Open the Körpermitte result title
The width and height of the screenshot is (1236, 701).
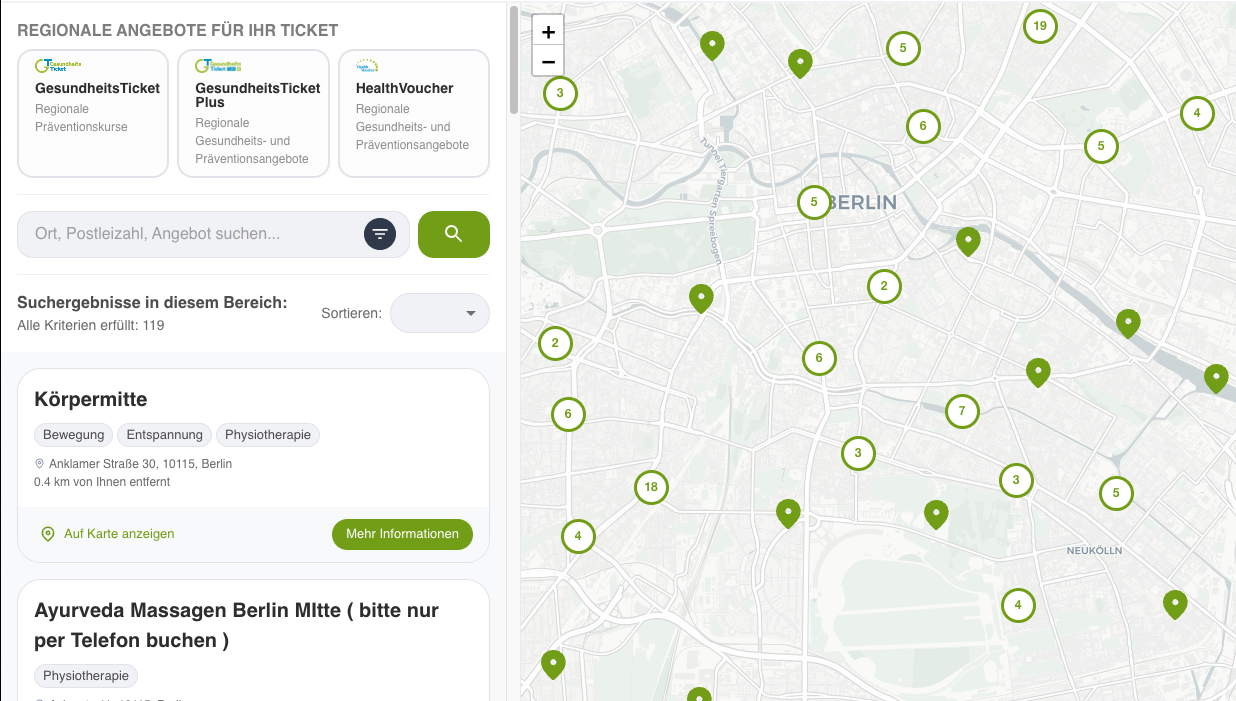(x=91, y=400)
